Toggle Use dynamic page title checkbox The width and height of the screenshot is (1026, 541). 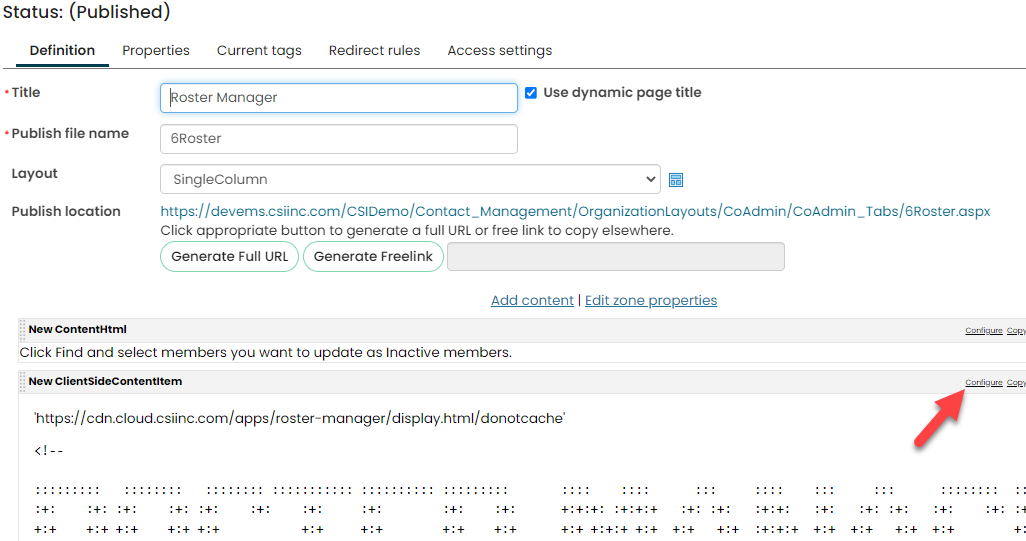[531, 93]
